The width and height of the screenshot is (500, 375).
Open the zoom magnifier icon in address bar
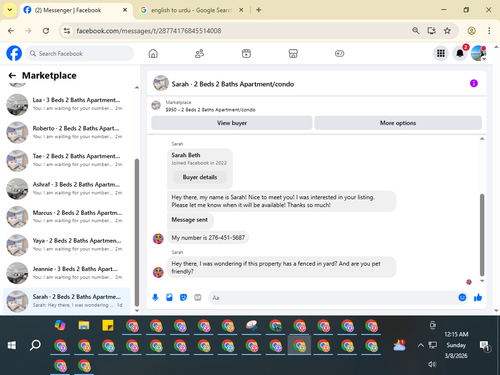click(415, 31)
